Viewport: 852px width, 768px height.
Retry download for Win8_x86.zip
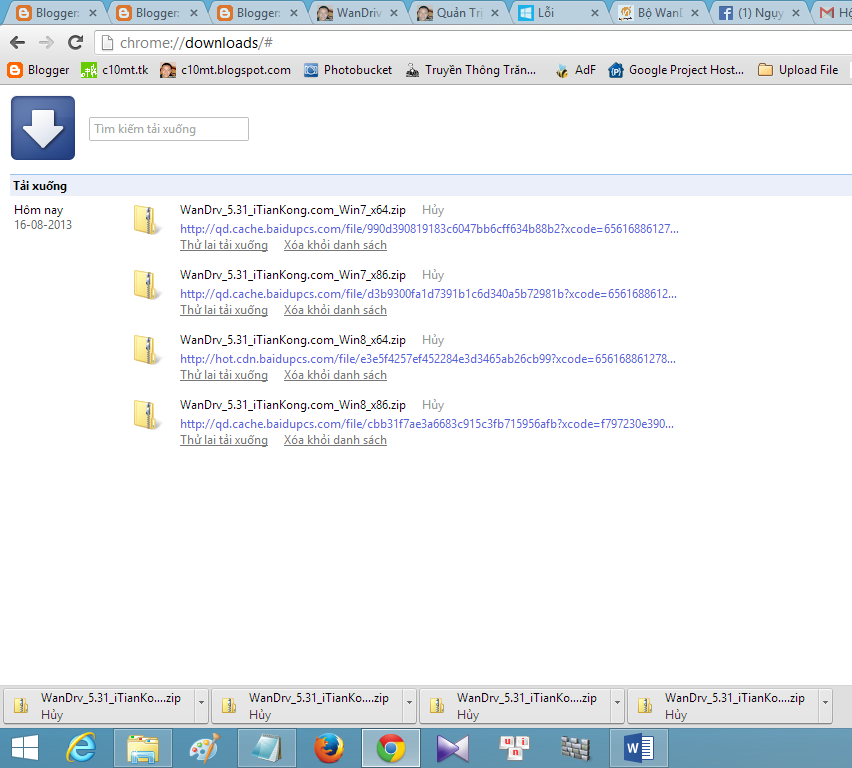(x=224, y=440)
